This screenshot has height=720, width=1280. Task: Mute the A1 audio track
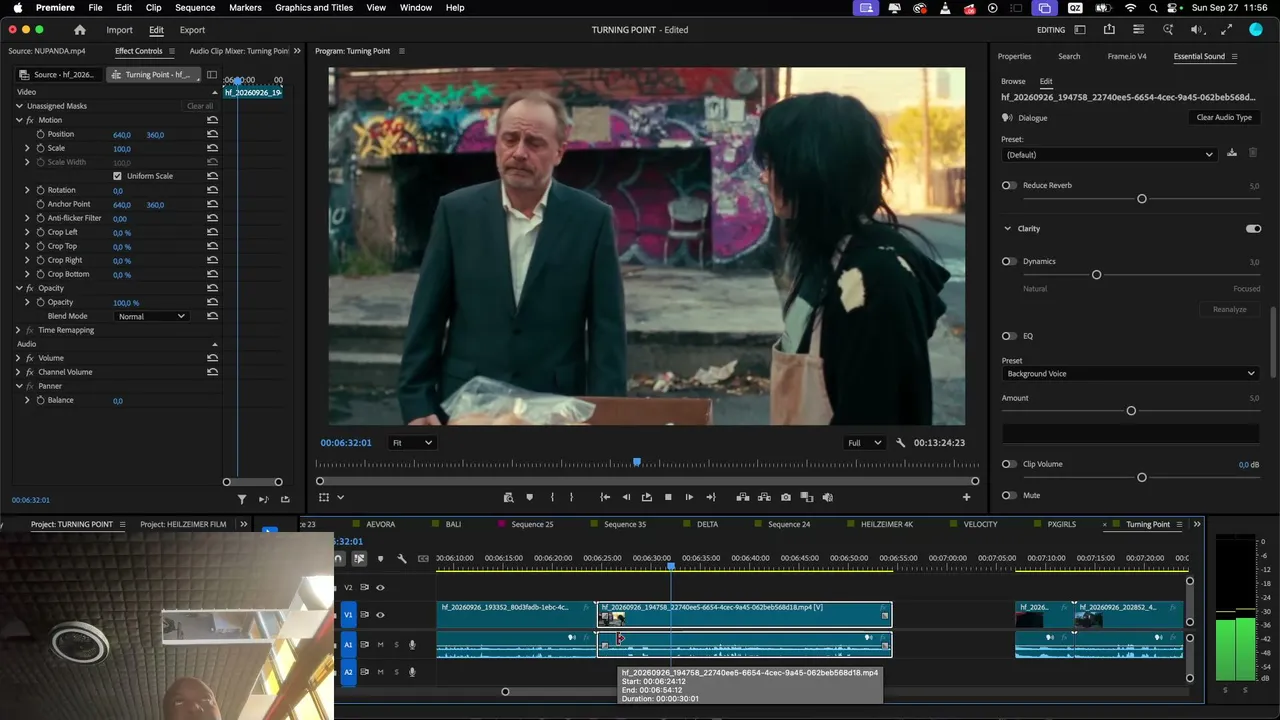pyautogui.click(x=380, y=645)
